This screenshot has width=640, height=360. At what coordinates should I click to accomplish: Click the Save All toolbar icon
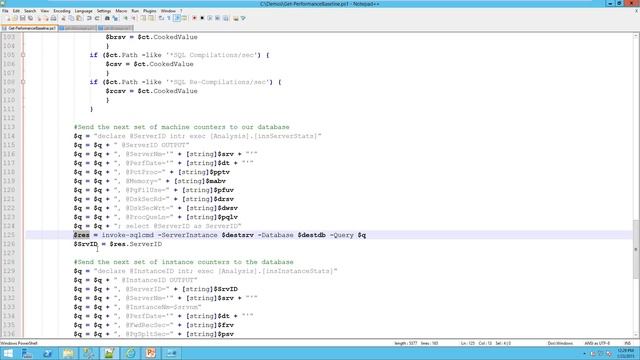tap(31, 18)
